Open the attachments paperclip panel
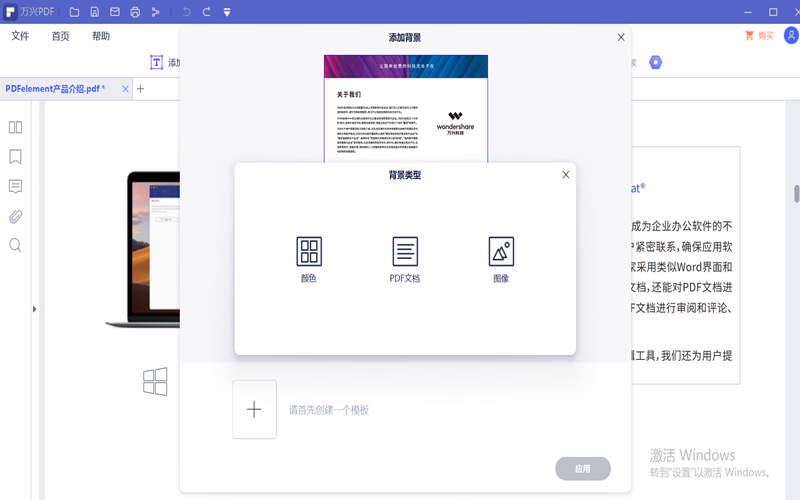Viewport: 800px width, 500px height. point(15,216)
